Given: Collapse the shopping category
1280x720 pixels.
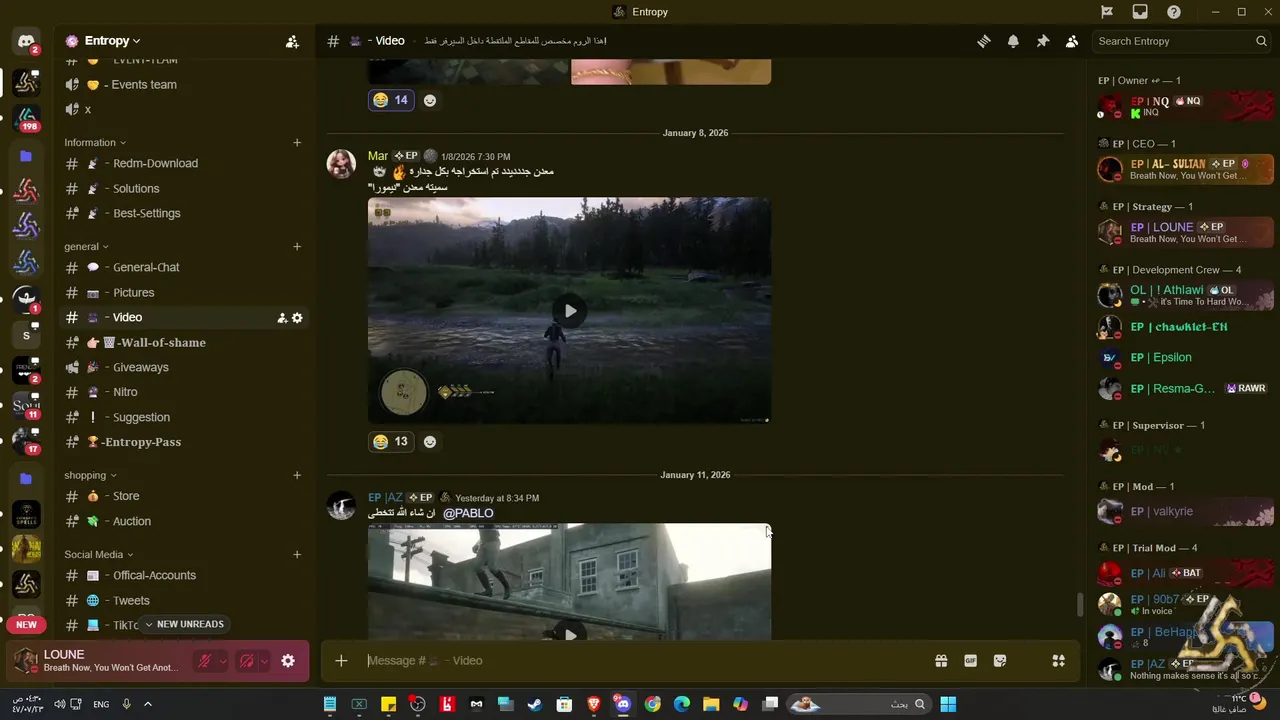Looking at the screenshot, I should (x=90, y=476).
